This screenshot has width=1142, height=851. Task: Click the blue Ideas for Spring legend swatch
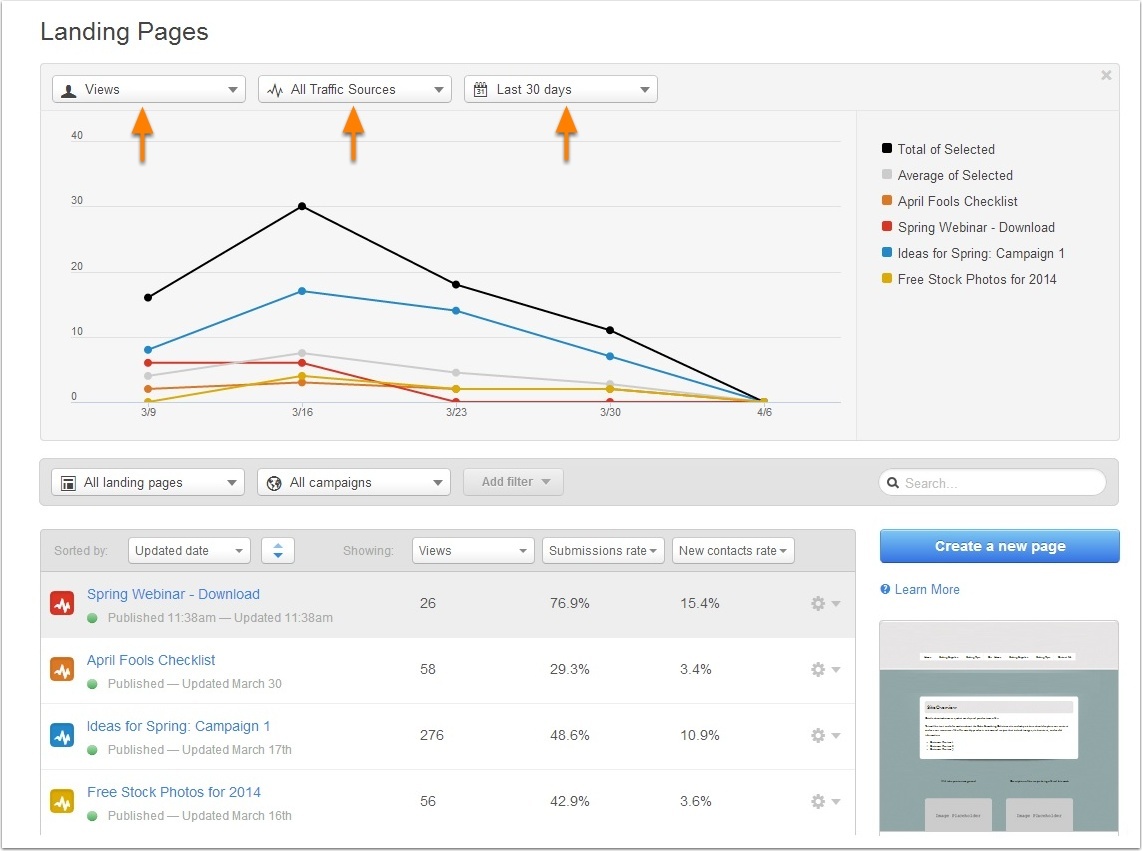(887, 253)
